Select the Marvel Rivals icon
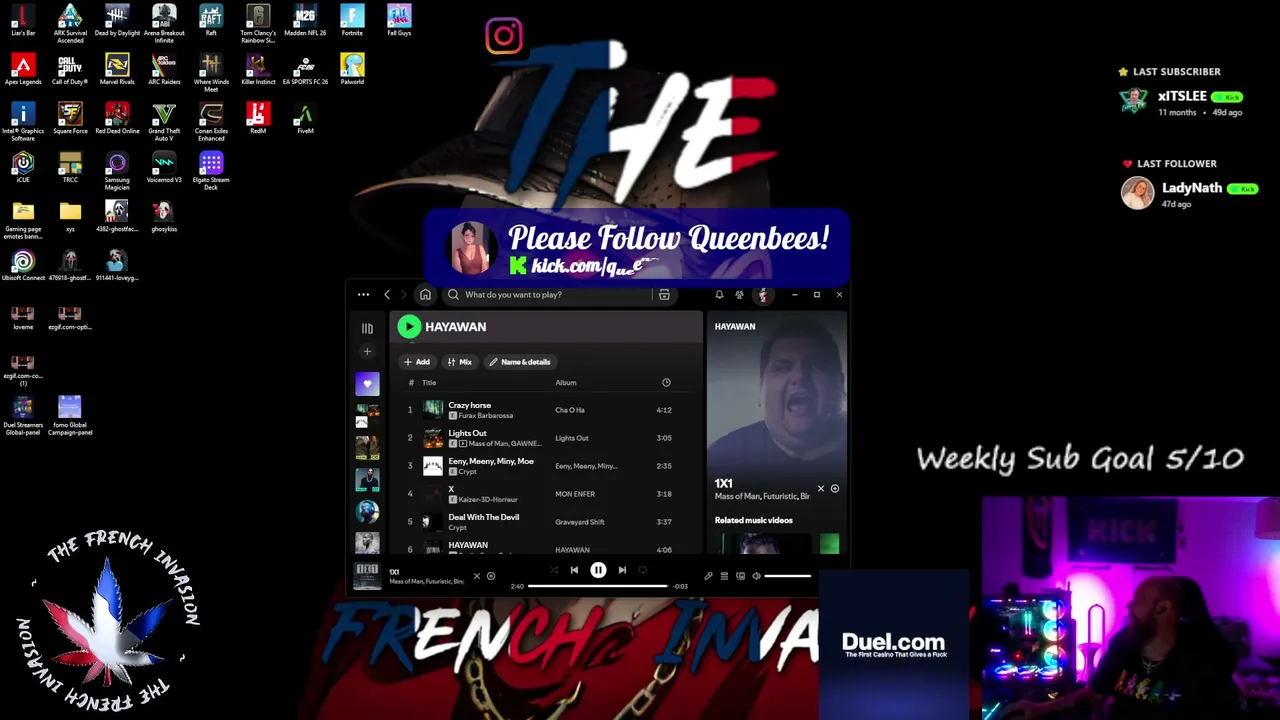The height and width of the screenshot is (720, 1280). [x=117, y=70]
